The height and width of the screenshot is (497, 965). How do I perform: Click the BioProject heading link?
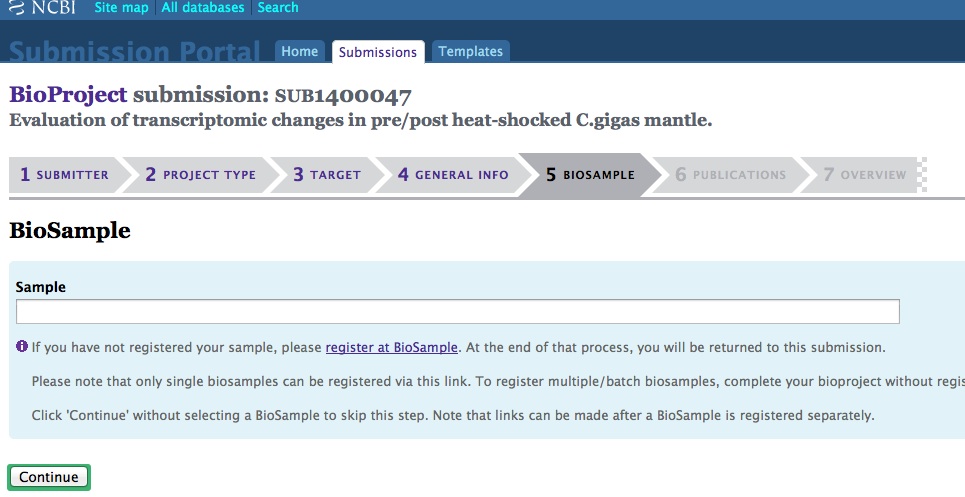click(68, 95)
